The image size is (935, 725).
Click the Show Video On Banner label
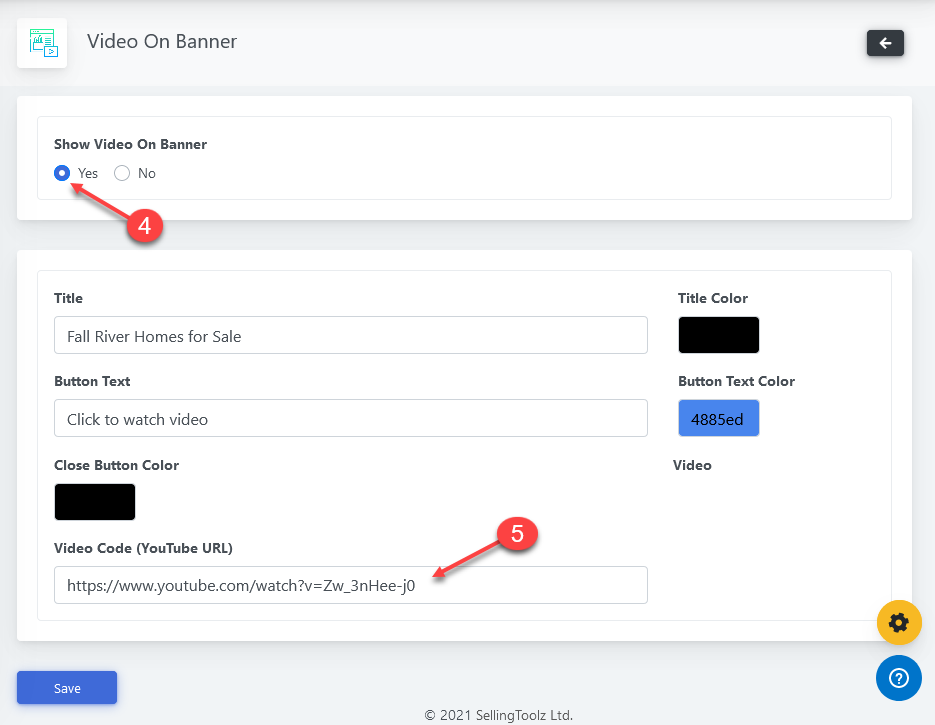(130, 144)
